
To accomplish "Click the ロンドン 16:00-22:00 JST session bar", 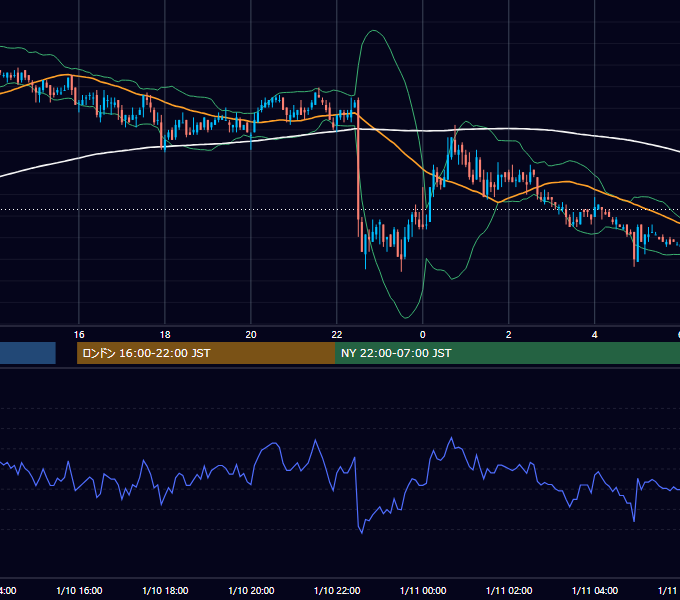I will [x=206, y=353].
